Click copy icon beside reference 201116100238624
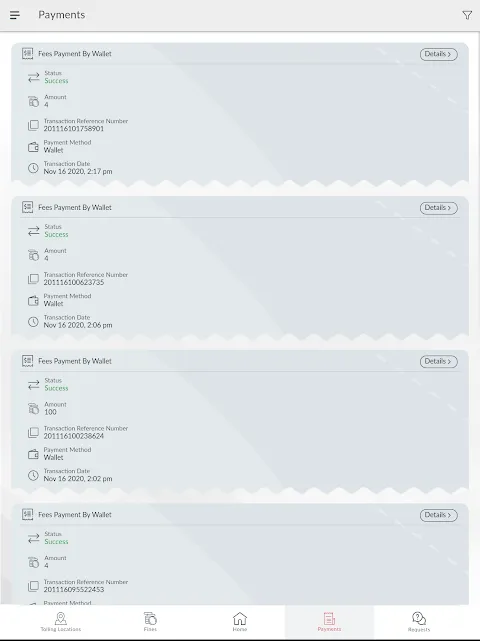 (33, 433)
